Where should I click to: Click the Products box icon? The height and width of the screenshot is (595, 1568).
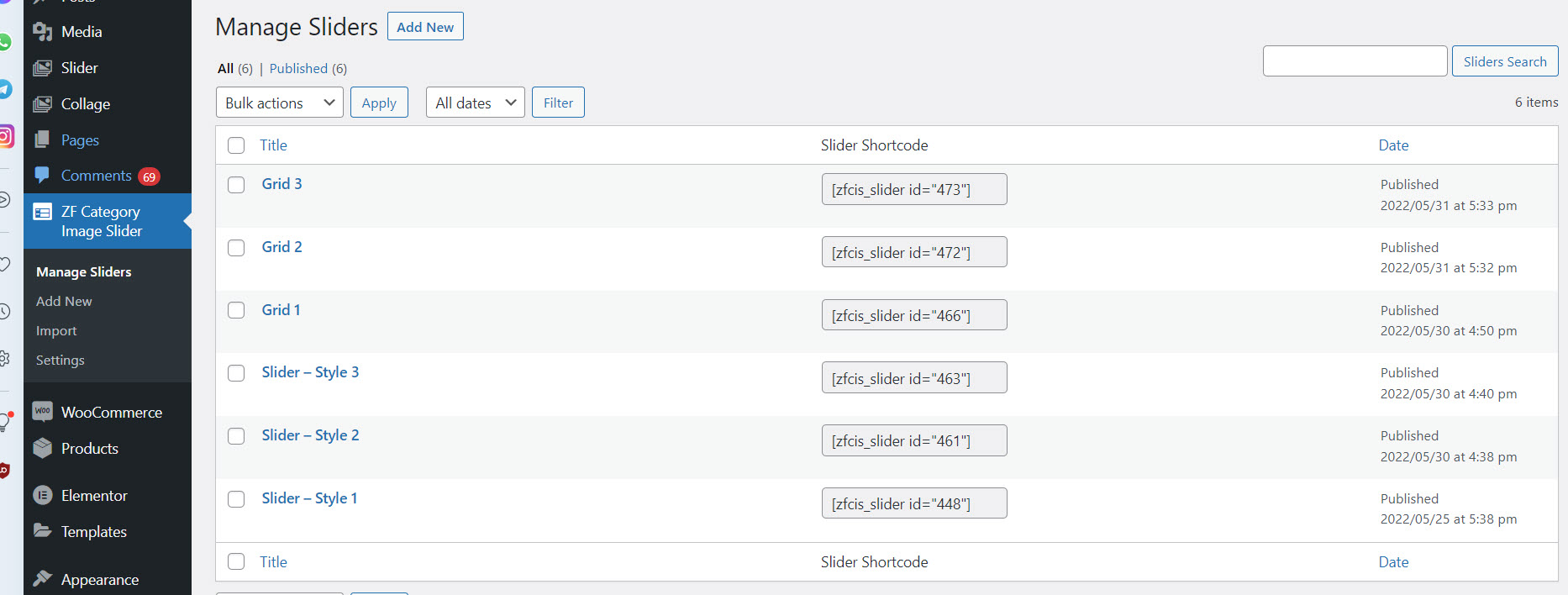[x=42, y=448]
